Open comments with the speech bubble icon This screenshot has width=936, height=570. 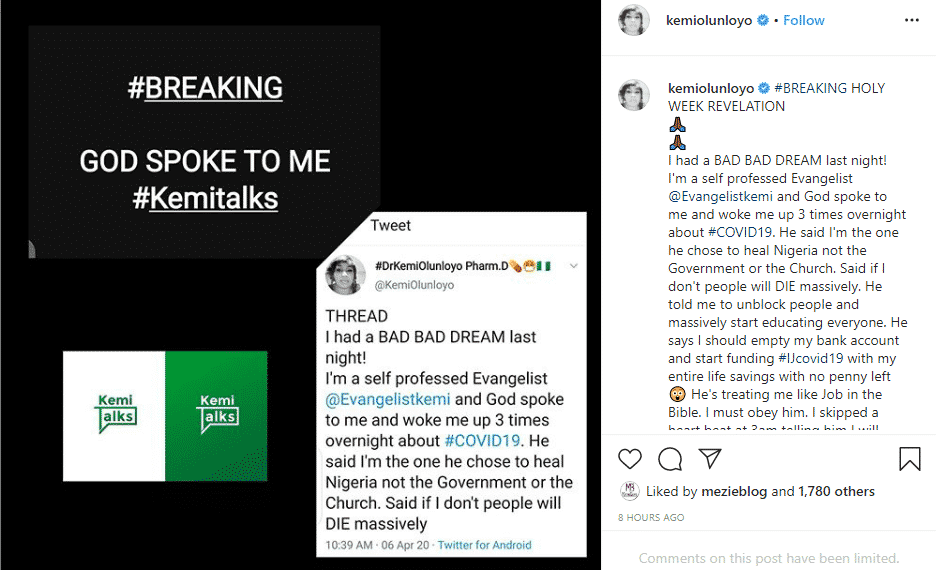click(x=670, y=459)
